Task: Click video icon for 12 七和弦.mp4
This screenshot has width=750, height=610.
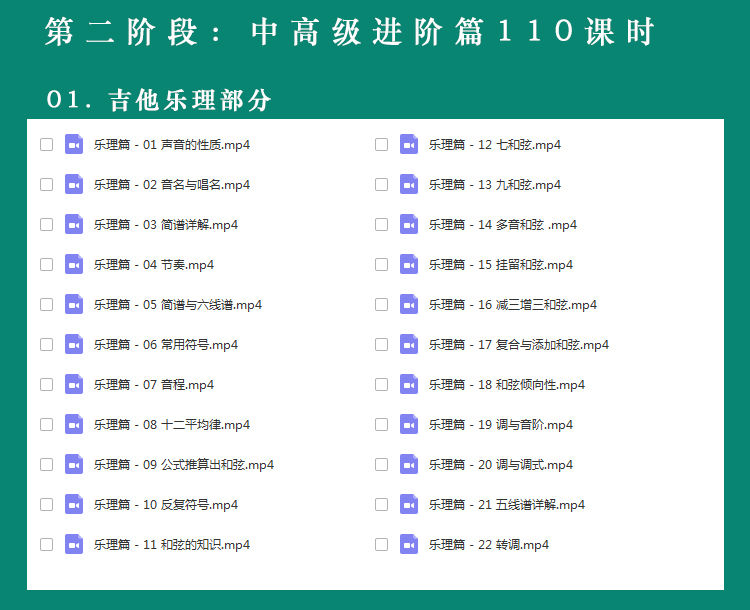Action: click(409, 144)
